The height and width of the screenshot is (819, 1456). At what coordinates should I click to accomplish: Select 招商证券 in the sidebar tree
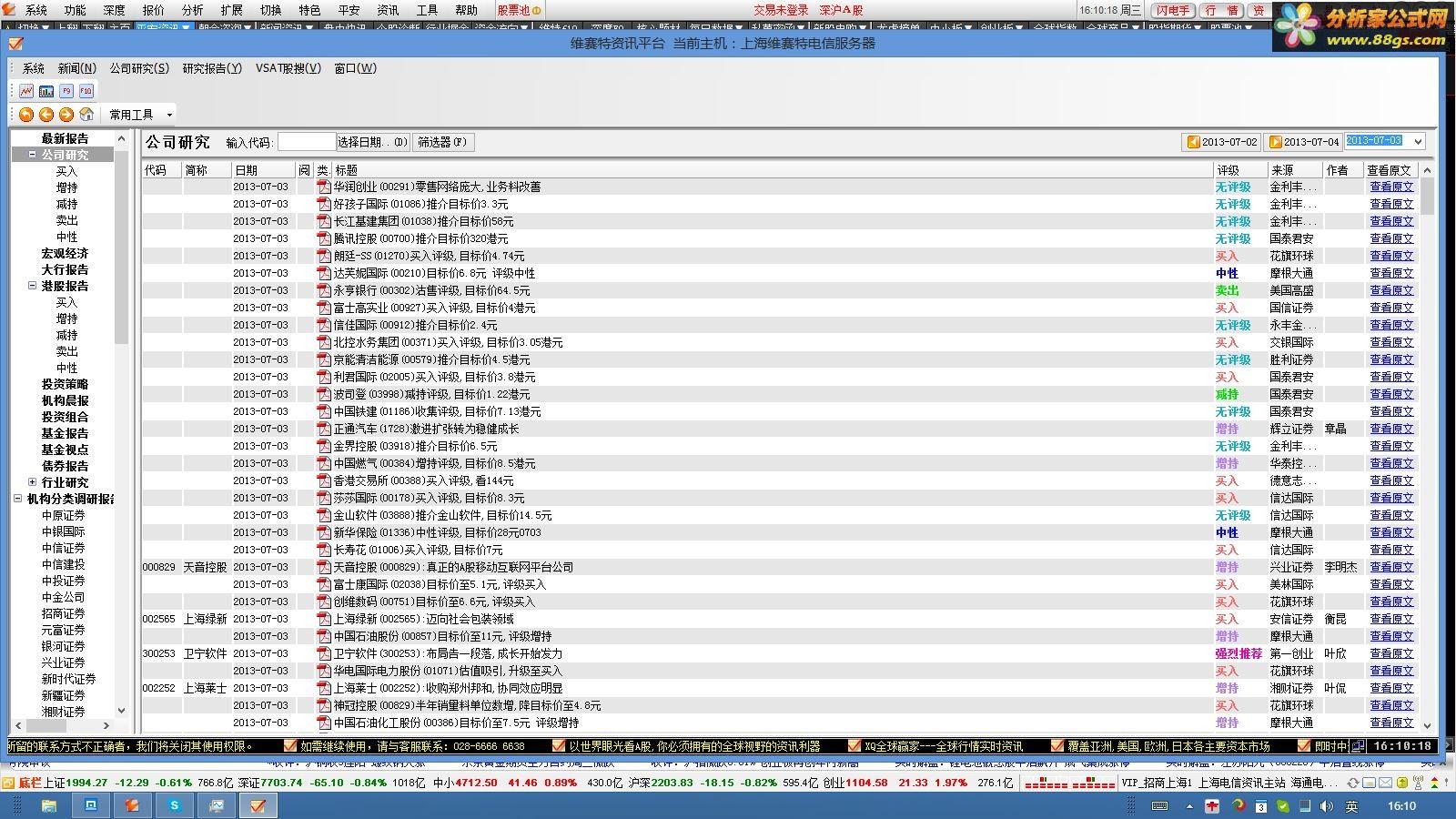point(64,613)
